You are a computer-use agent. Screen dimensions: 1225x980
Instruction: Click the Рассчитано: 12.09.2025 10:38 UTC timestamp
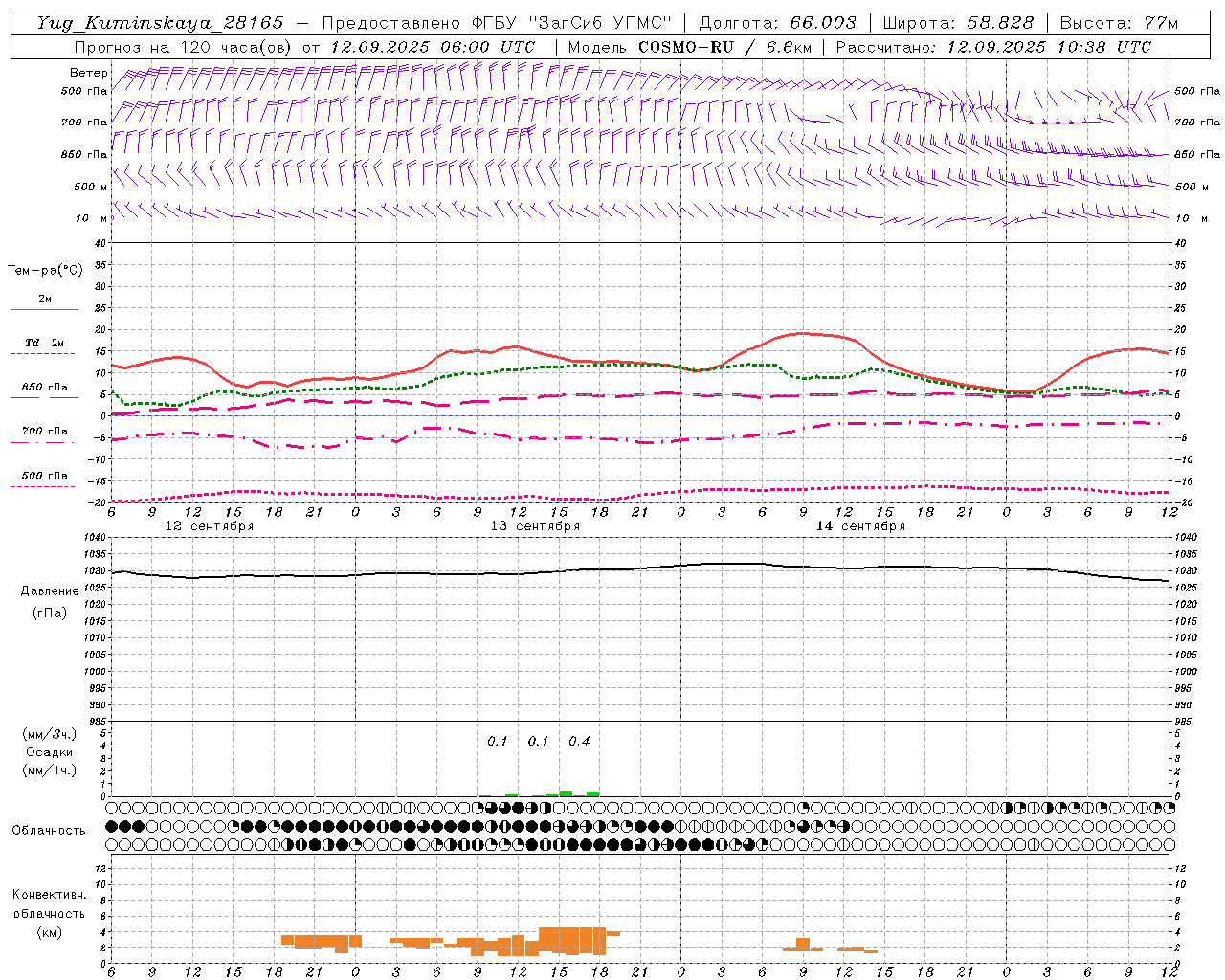click(x=993, y=47)
